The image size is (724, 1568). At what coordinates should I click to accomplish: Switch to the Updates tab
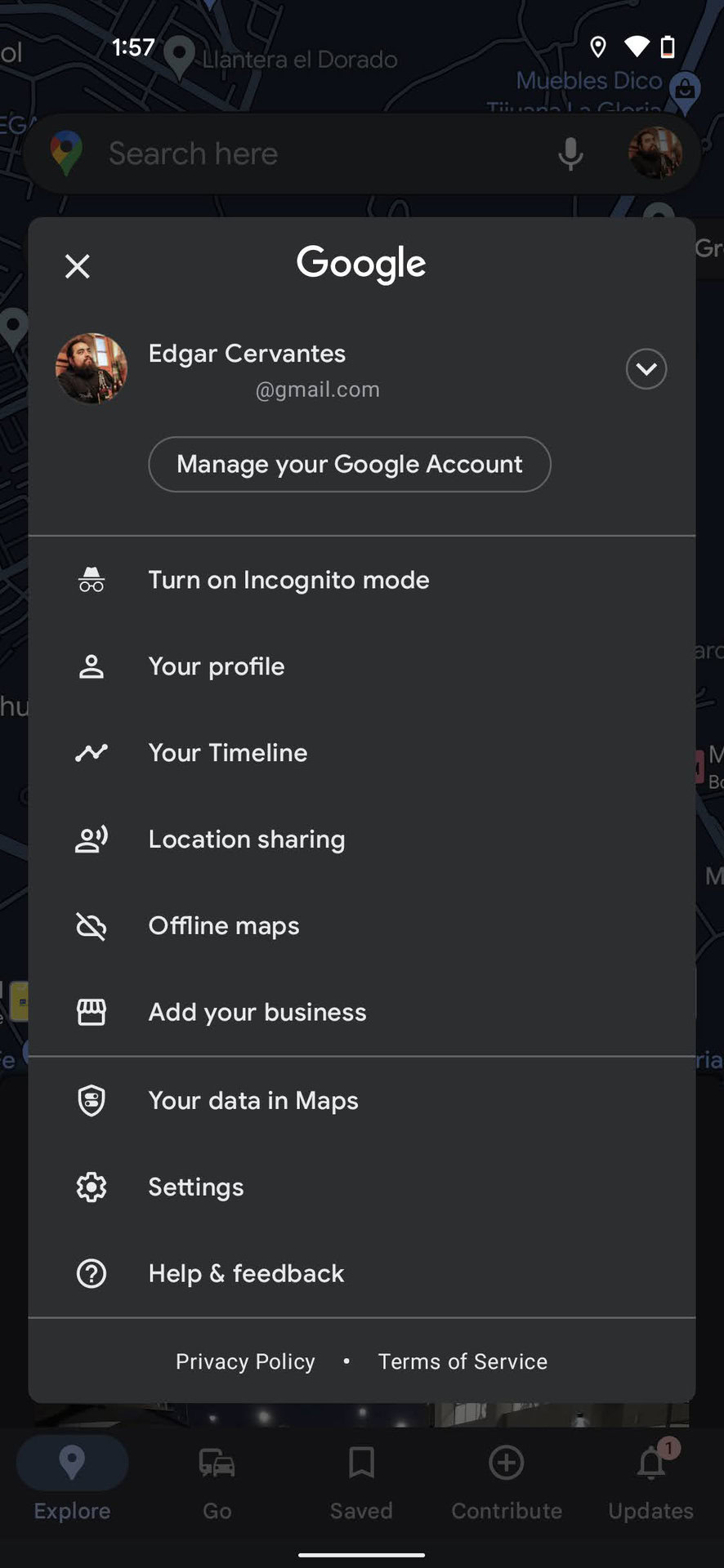(651, 1480)
